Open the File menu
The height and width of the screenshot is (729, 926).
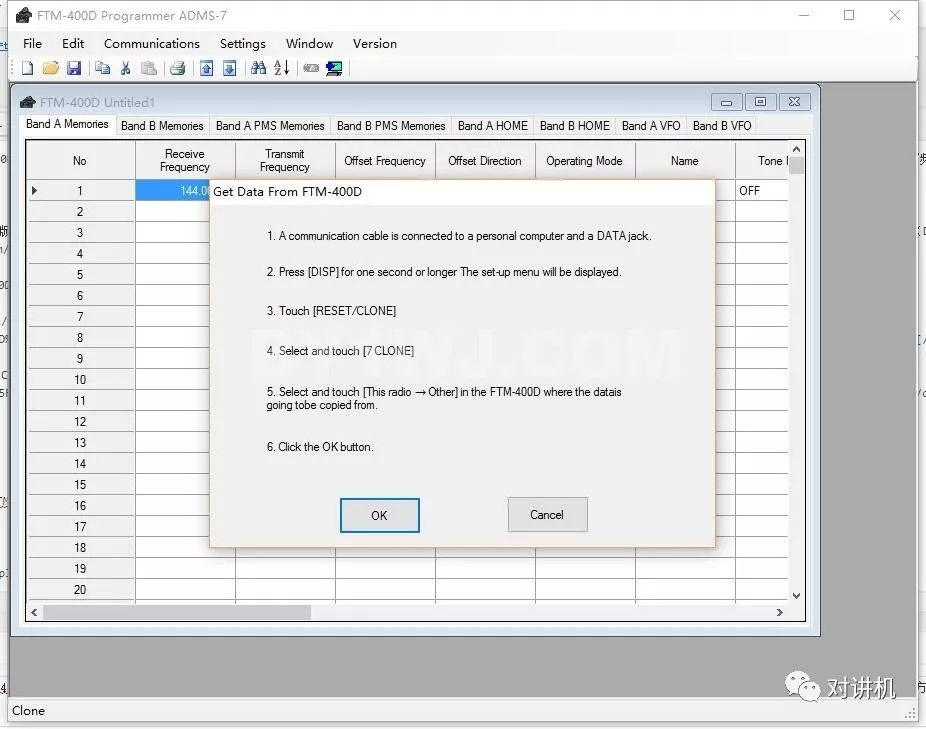pyautogui.click(x=32, y=43)
